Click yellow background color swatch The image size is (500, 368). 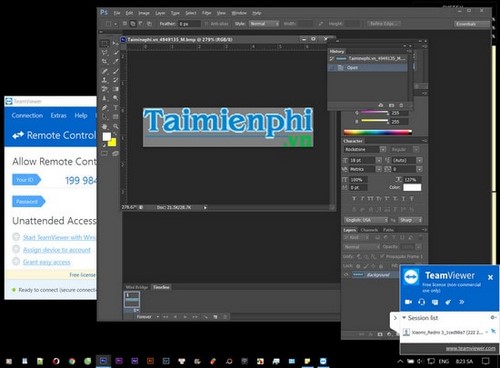pyautogui.click(x=112, y=143)
